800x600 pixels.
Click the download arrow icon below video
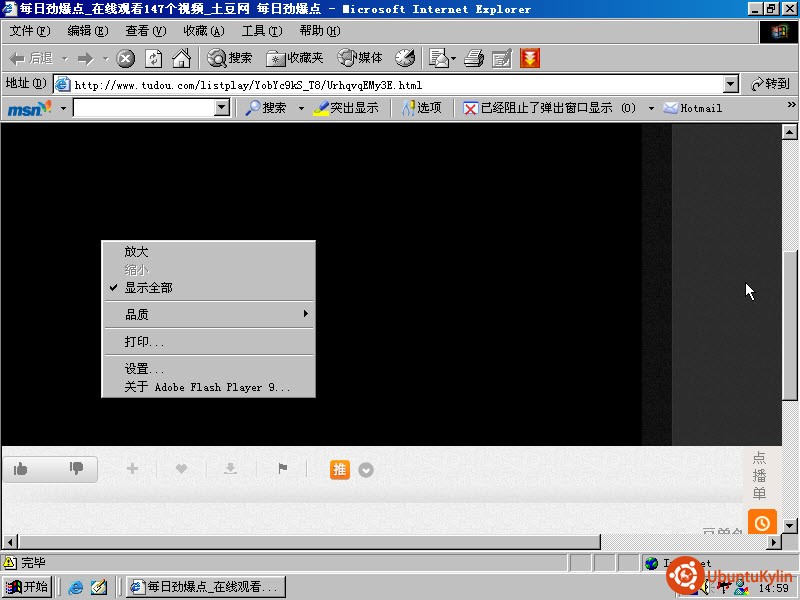click(231, 468)
